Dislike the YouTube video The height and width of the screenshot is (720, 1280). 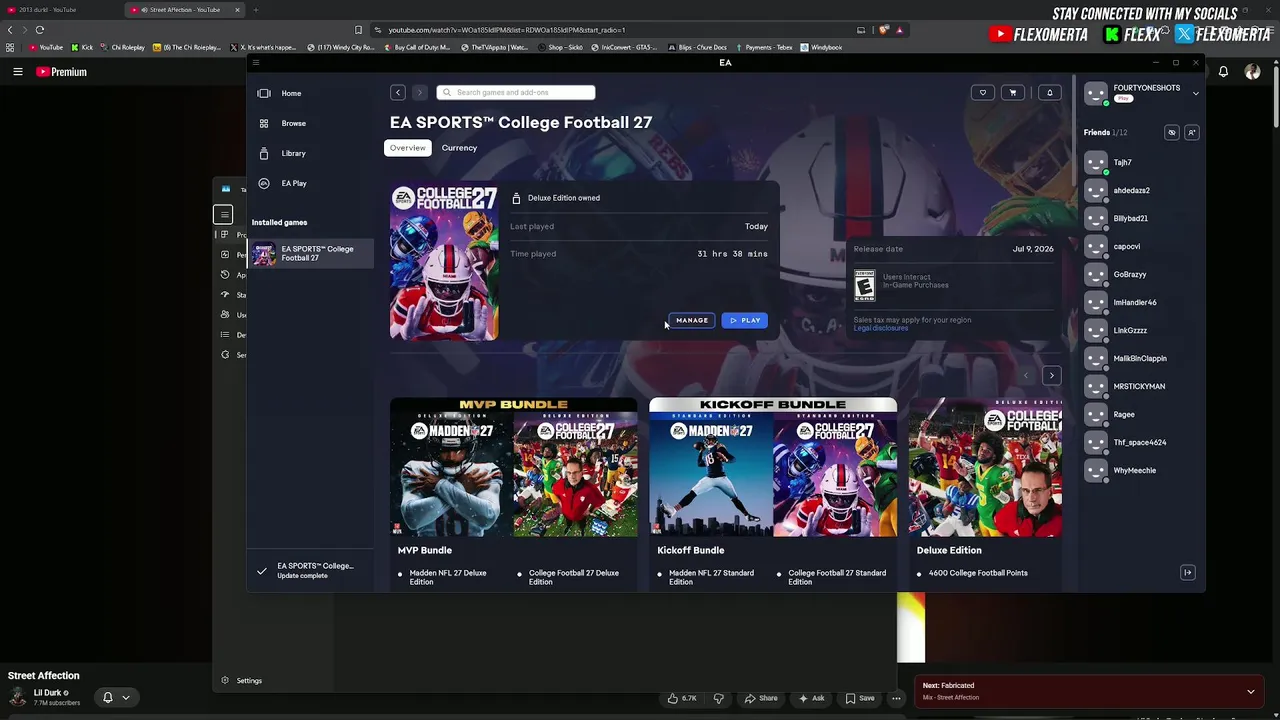(x=718, y=698)
